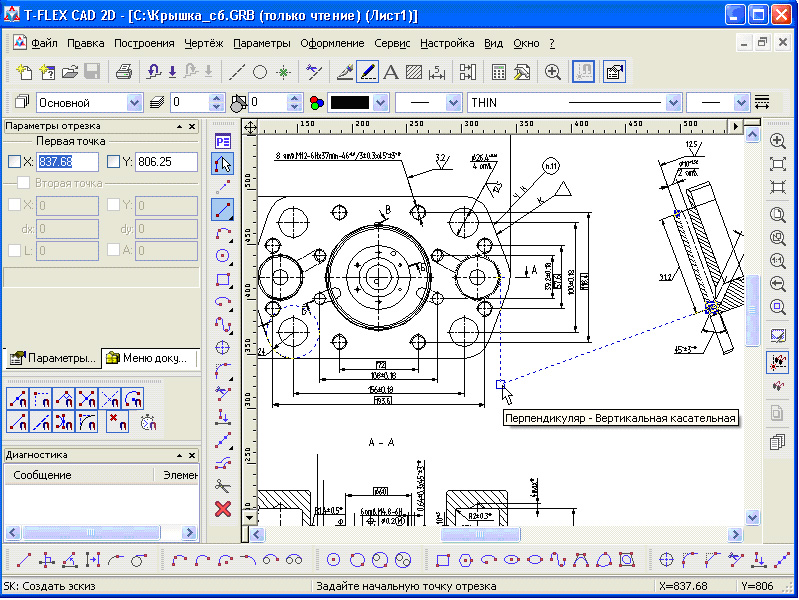This screenshot has height=600, width=799.
Task: Open the color dropdown arrow
Action: [x=380, y=102]
